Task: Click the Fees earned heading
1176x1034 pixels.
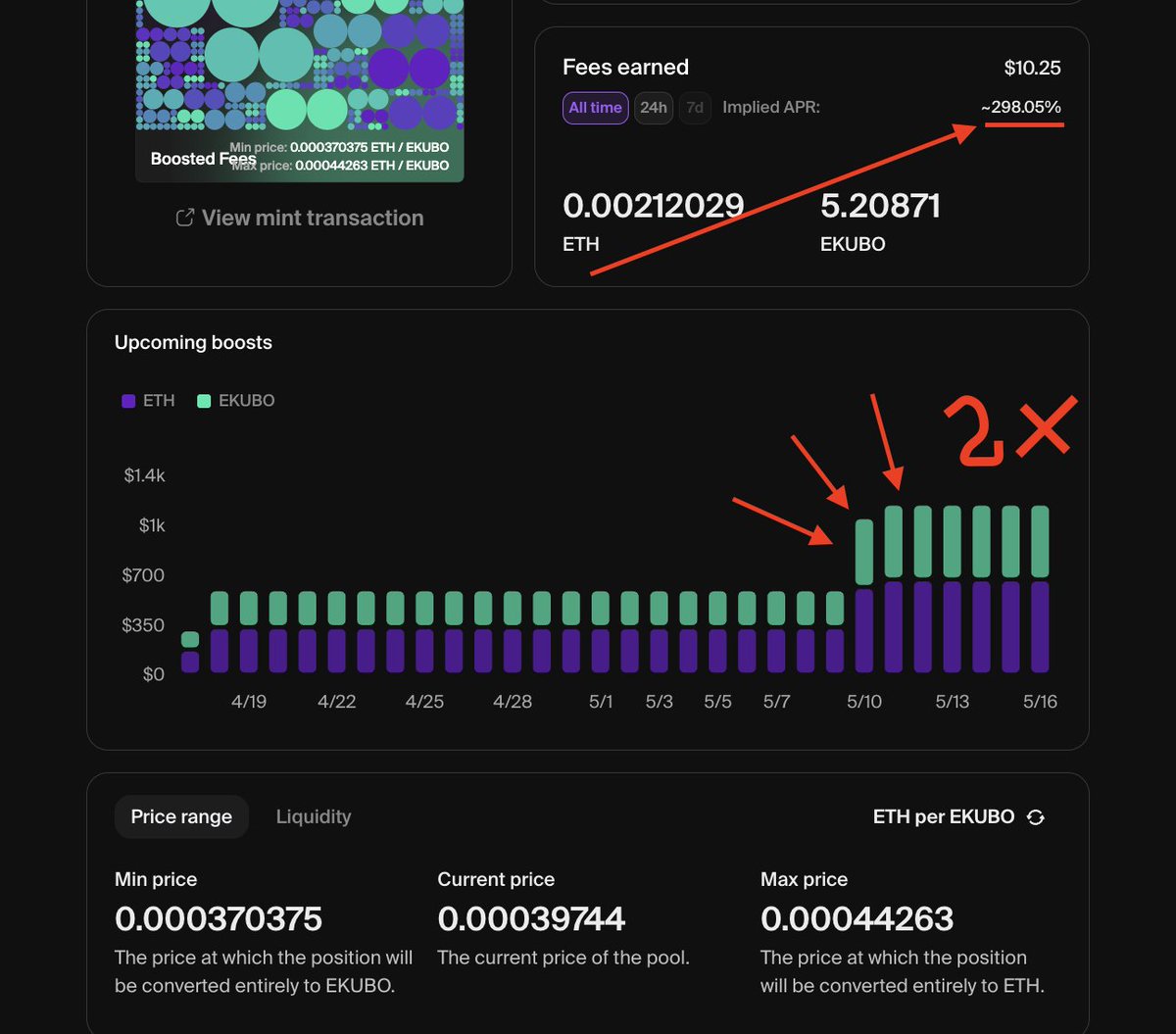Action: [x=625, y=68]
